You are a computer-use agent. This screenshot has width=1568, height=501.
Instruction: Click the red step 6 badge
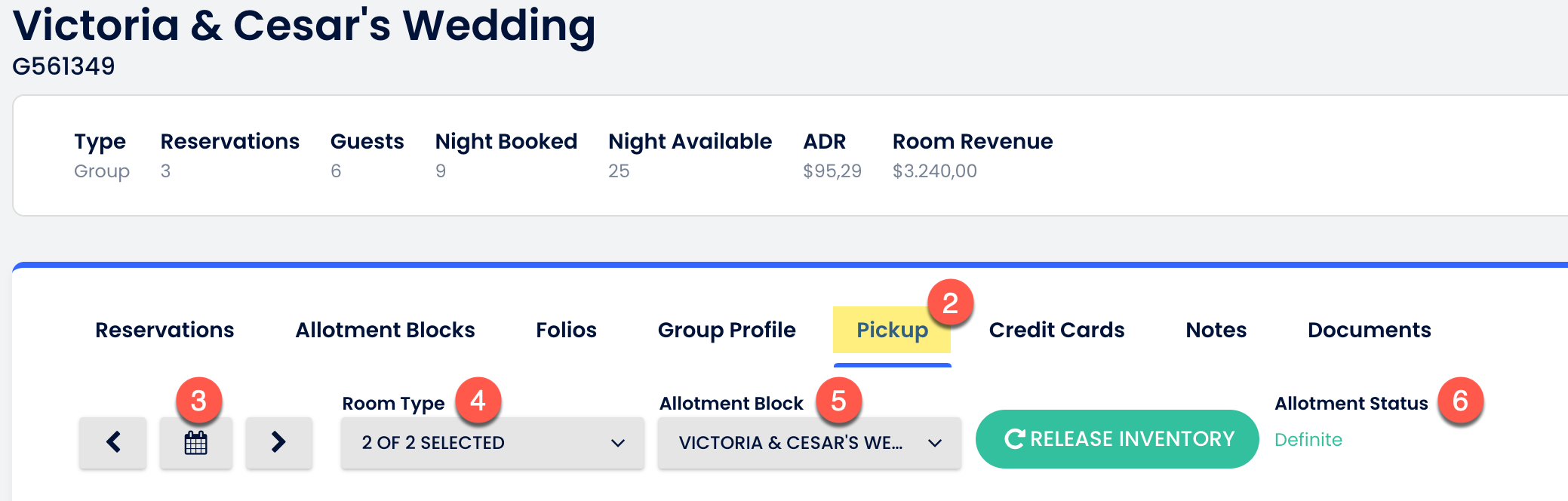point(1460,401)
